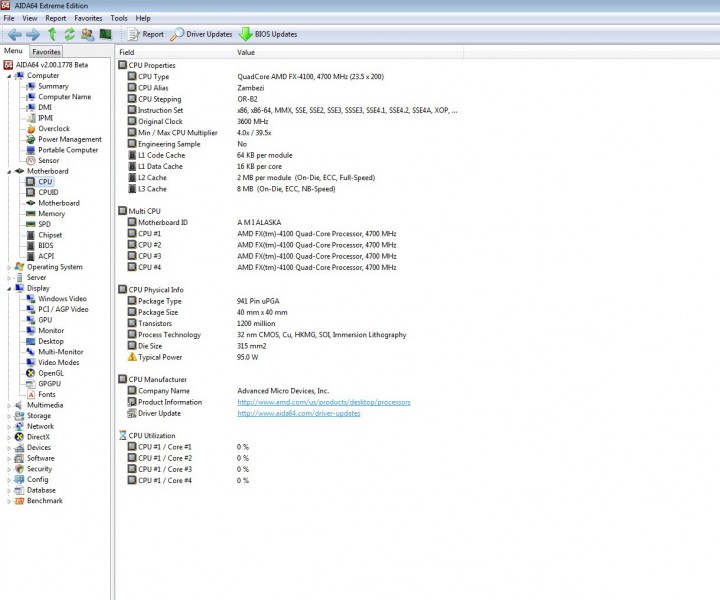Collapse the Motherboard tree node

(9, 172)
